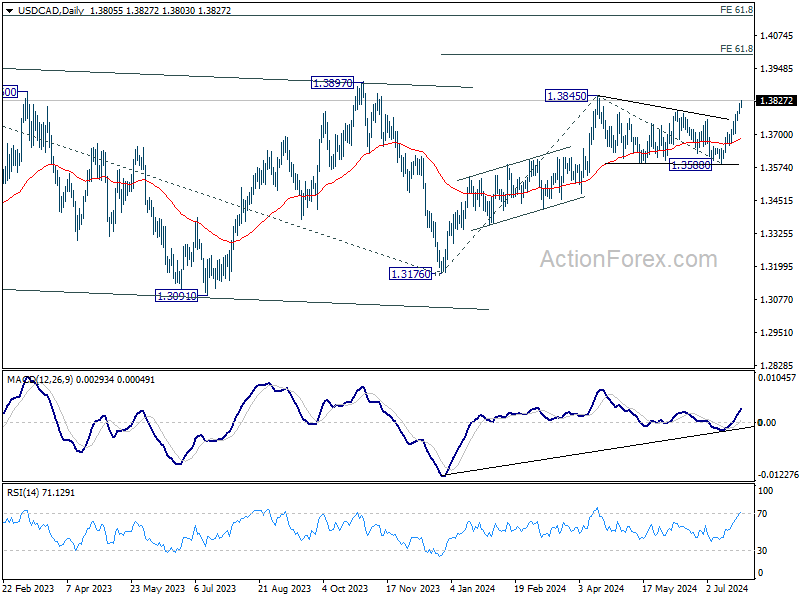
Task: Click the MACD 0.010457 scale value
Action: point(777,378)
